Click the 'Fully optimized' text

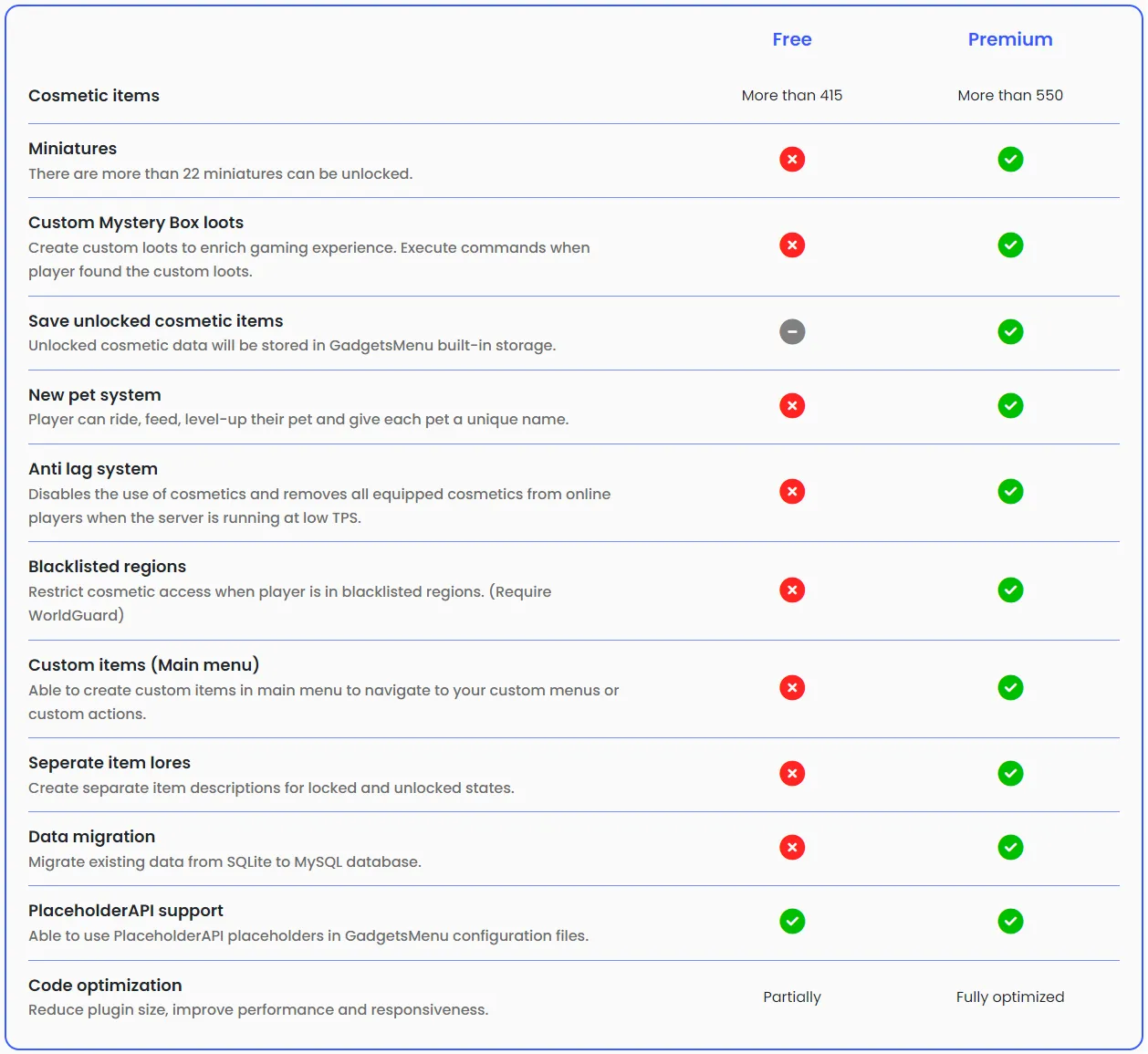(x=1009, y=997)
